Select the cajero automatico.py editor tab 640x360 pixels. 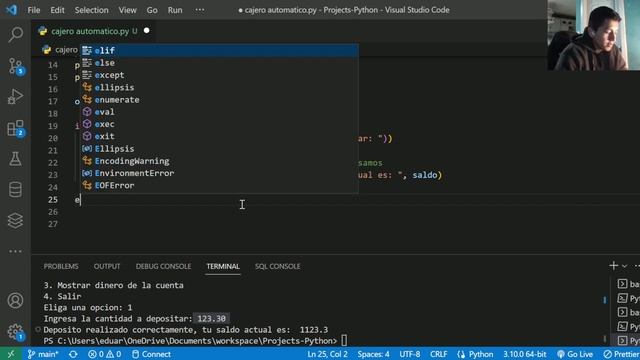(93, 31)
